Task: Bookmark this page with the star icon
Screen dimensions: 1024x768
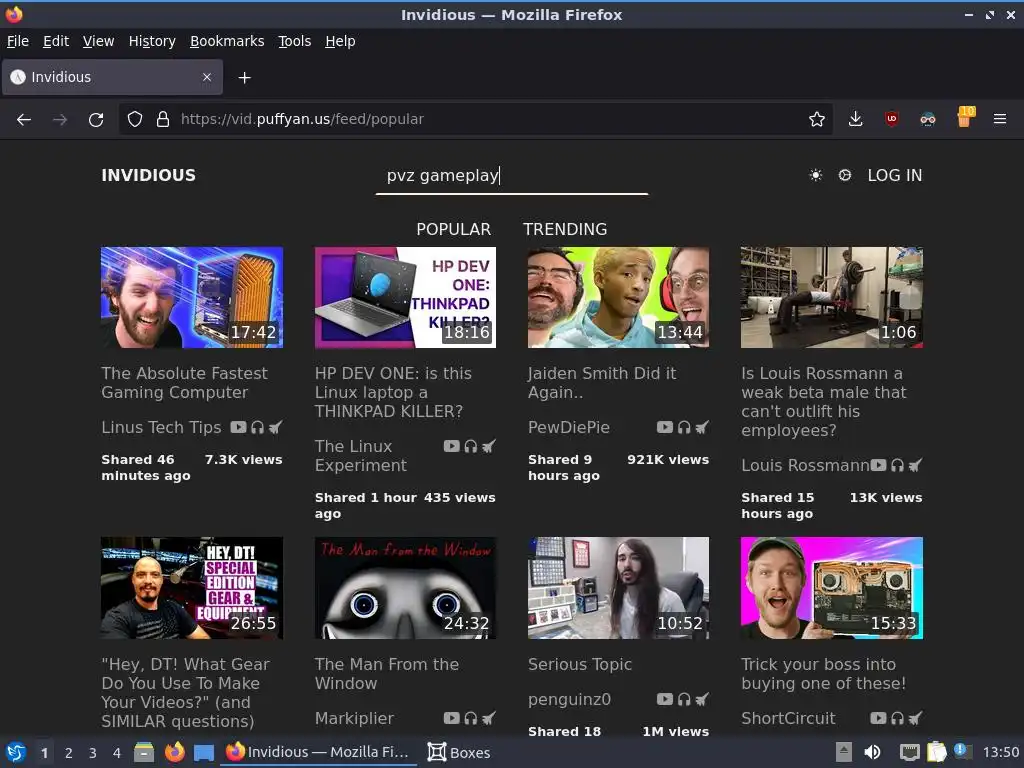Action: pyautogui.click(x=816, y=120)
